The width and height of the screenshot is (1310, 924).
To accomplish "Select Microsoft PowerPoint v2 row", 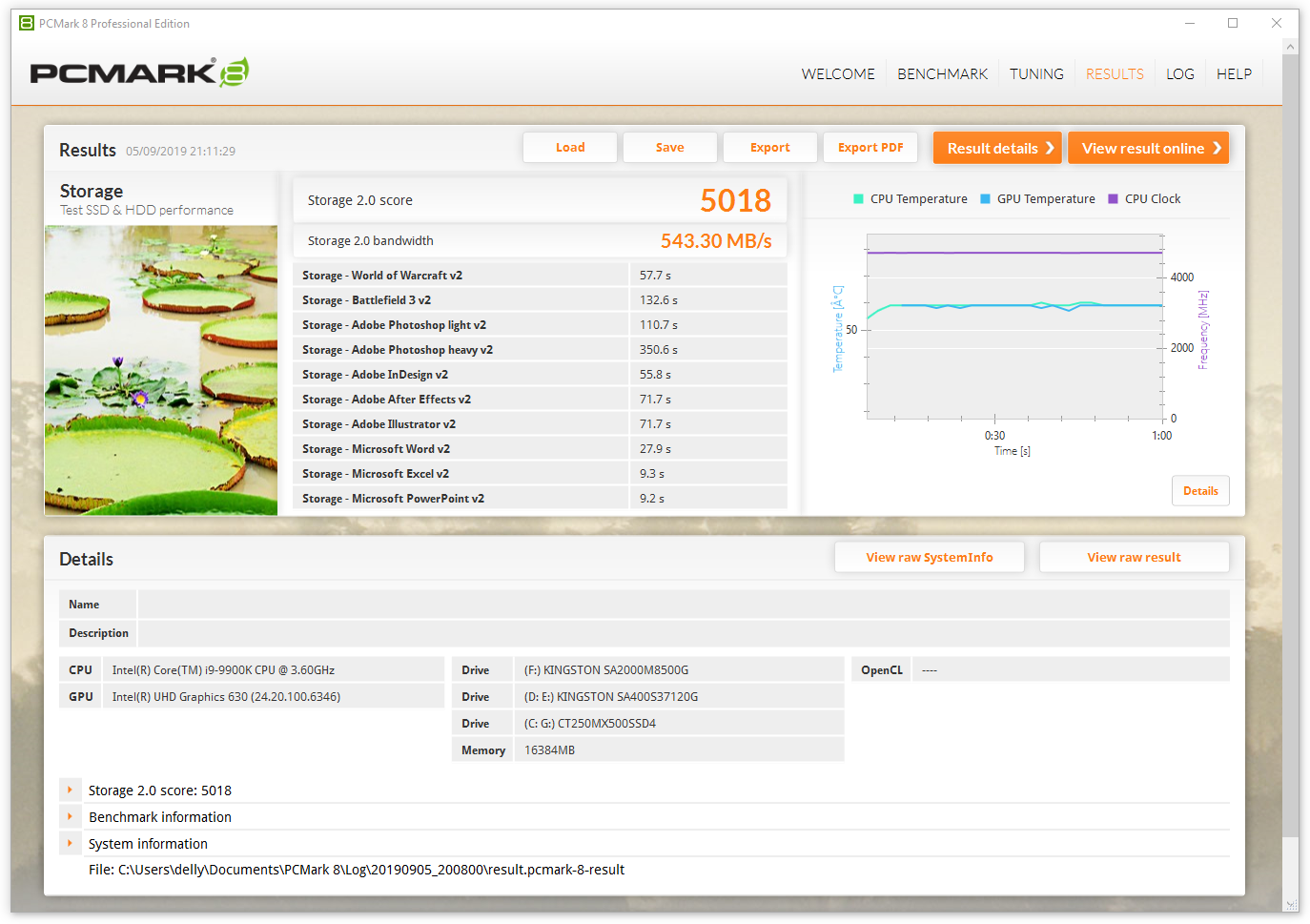I will click(540, 499).
